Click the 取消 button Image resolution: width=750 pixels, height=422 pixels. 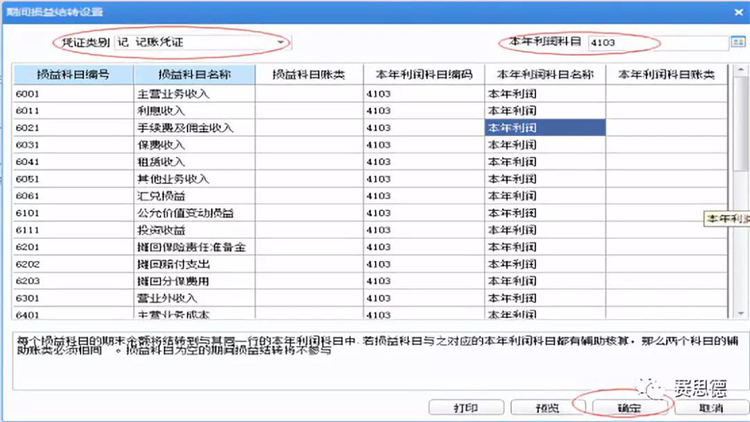pos(710,408)
